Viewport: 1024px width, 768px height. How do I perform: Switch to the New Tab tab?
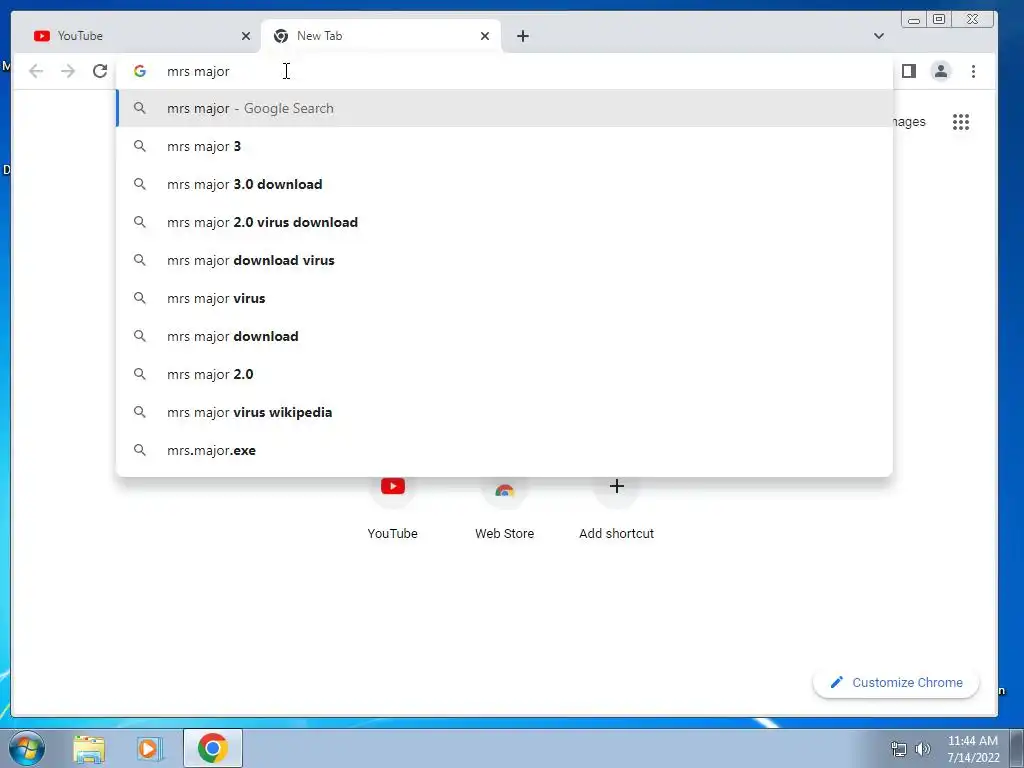click(x=381, y=36)
